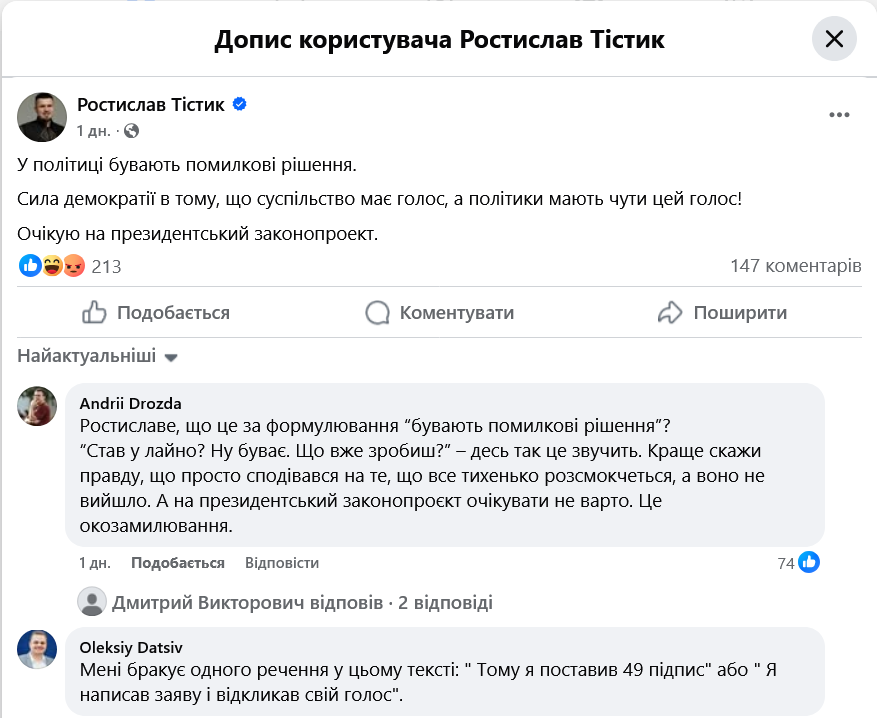The height and width of the screenshot is (718, 877).
Task: Close the post dialog with the X
Action: [x=836, y=38]
